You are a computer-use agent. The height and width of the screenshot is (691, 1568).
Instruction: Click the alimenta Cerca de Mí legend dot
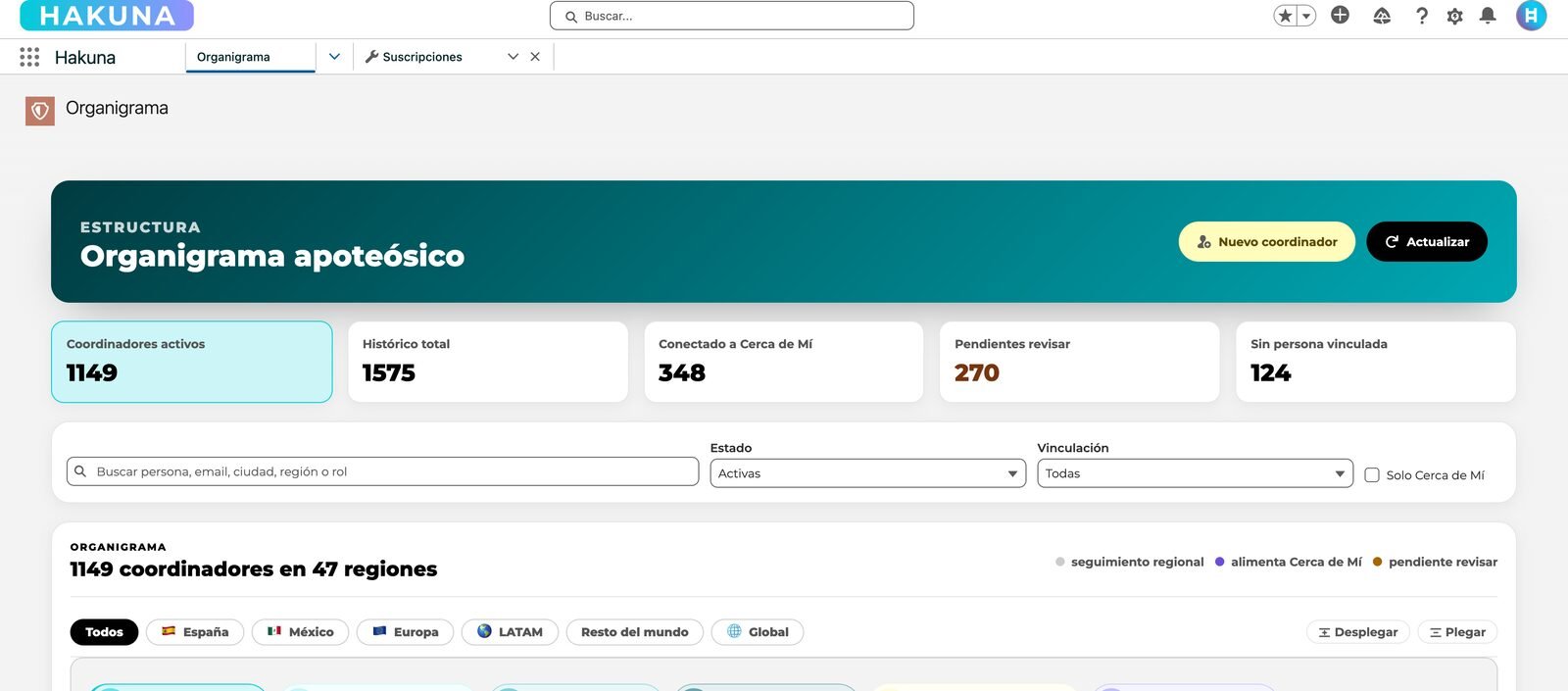[1220, 562]
